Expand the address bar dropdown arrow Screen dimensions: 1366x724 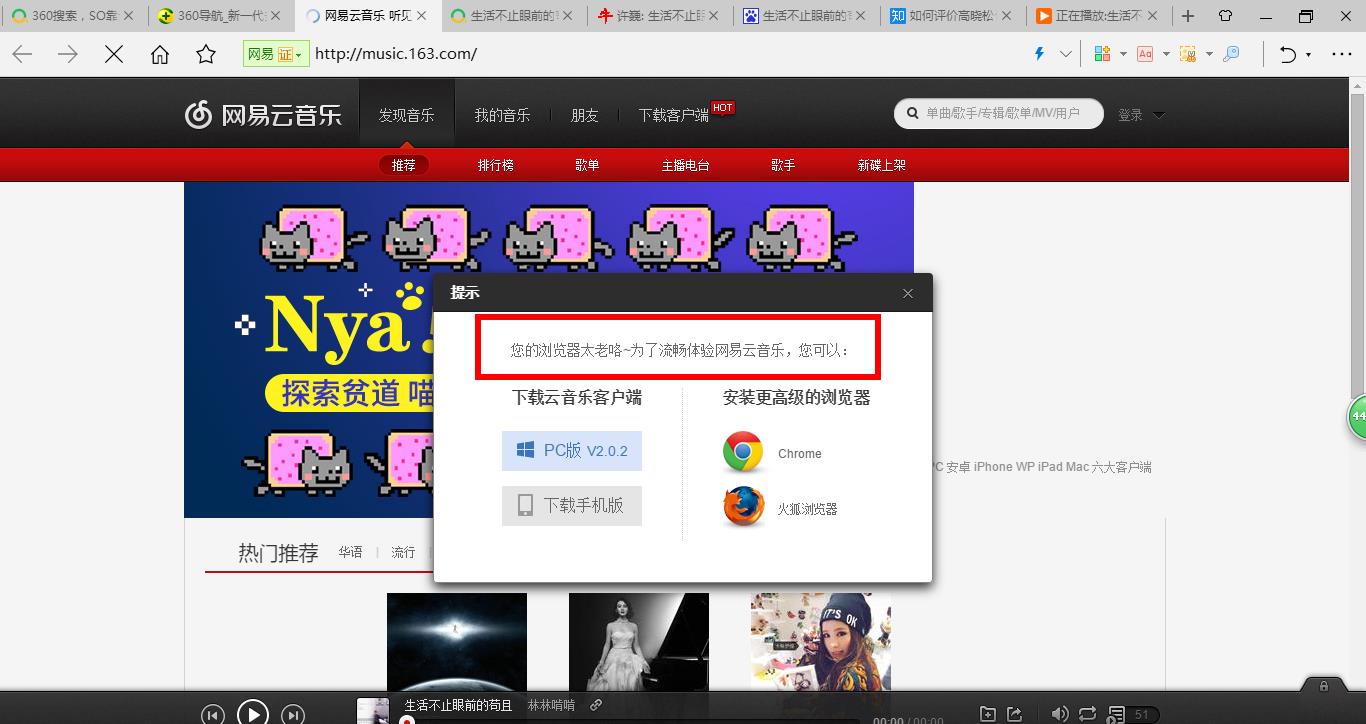pyautogui.click(x=1065, y=54)
